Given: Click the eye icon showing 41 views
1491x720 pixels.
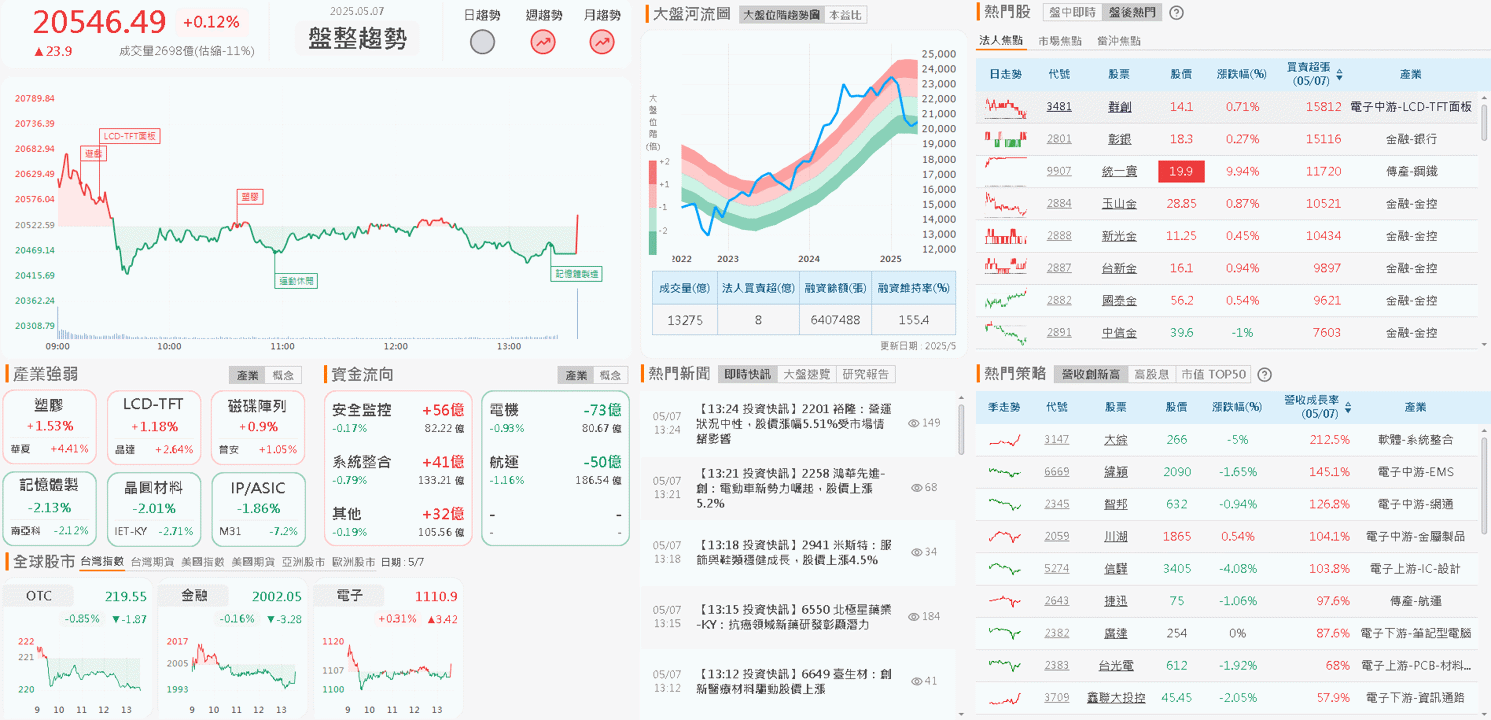Looking at the screenshot, I should [917, 681].
